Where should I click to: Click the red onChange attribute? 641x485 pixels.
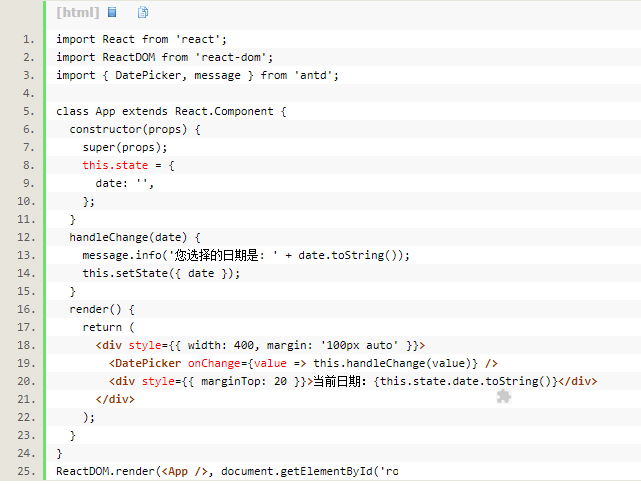point(214,363)
